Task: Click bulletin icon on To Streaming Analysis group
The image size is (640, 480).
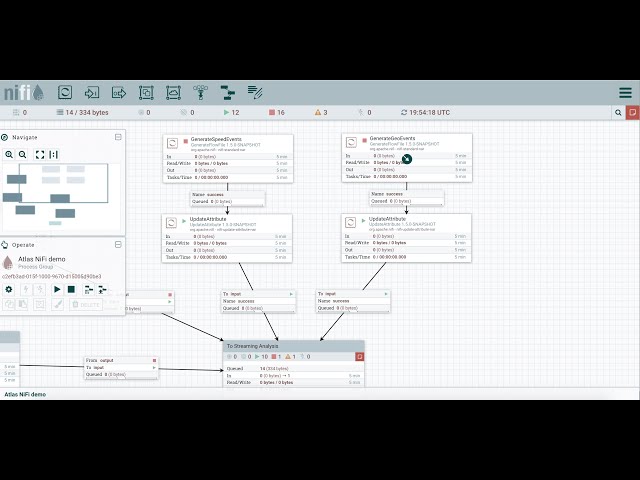Action: [360, 357]
